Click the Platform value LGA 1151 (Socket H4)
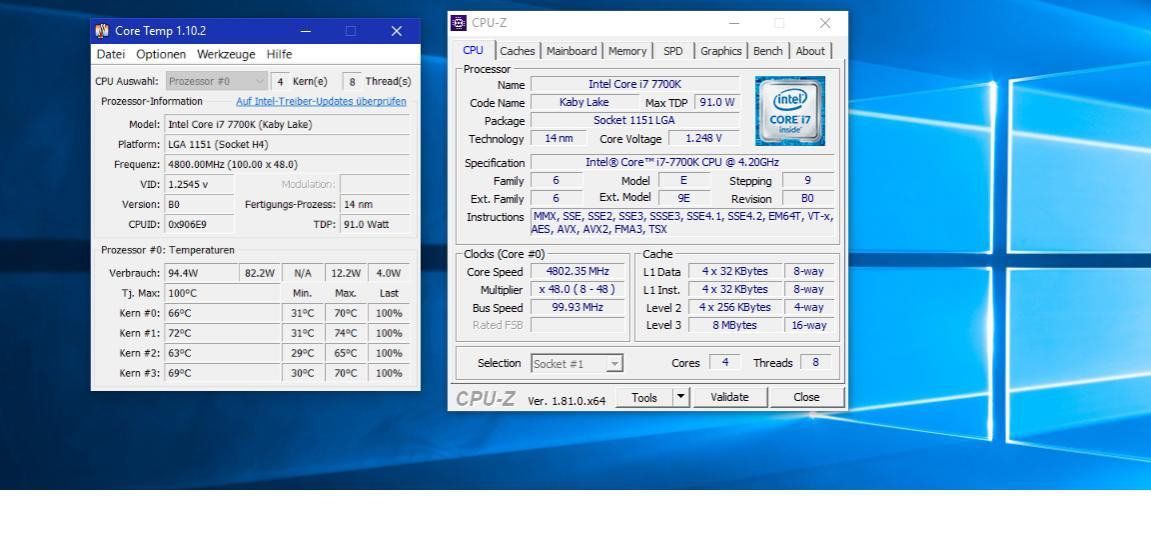Image resolution: width=1151 pixels, height=539 pixels. [x=287, y=145]
